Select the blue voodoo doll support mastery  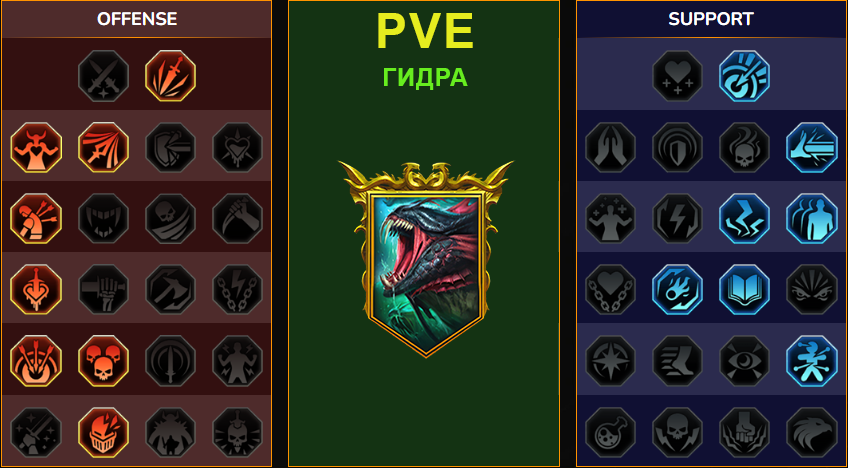pos(812,361)
